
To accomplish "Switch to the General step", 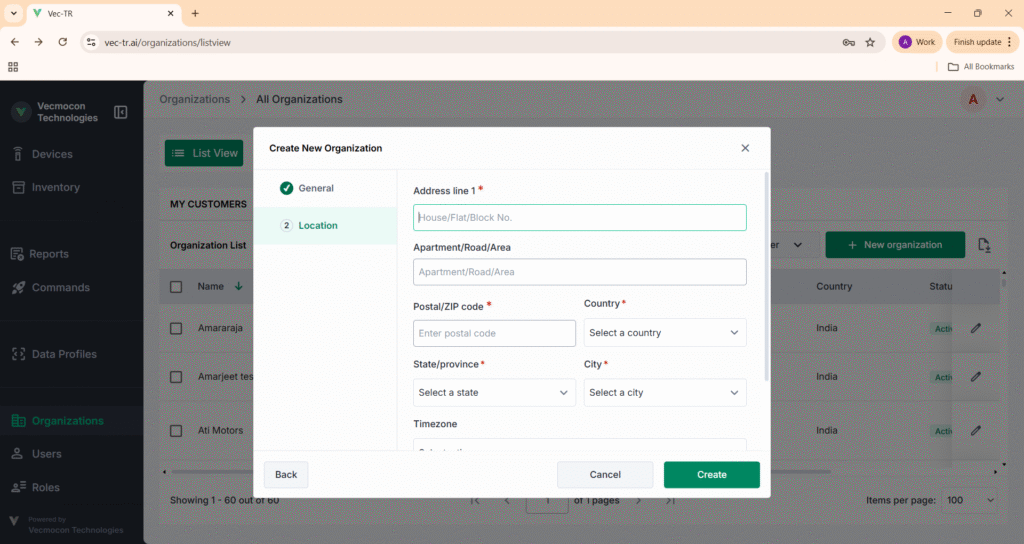I will [x=315, y=188].
